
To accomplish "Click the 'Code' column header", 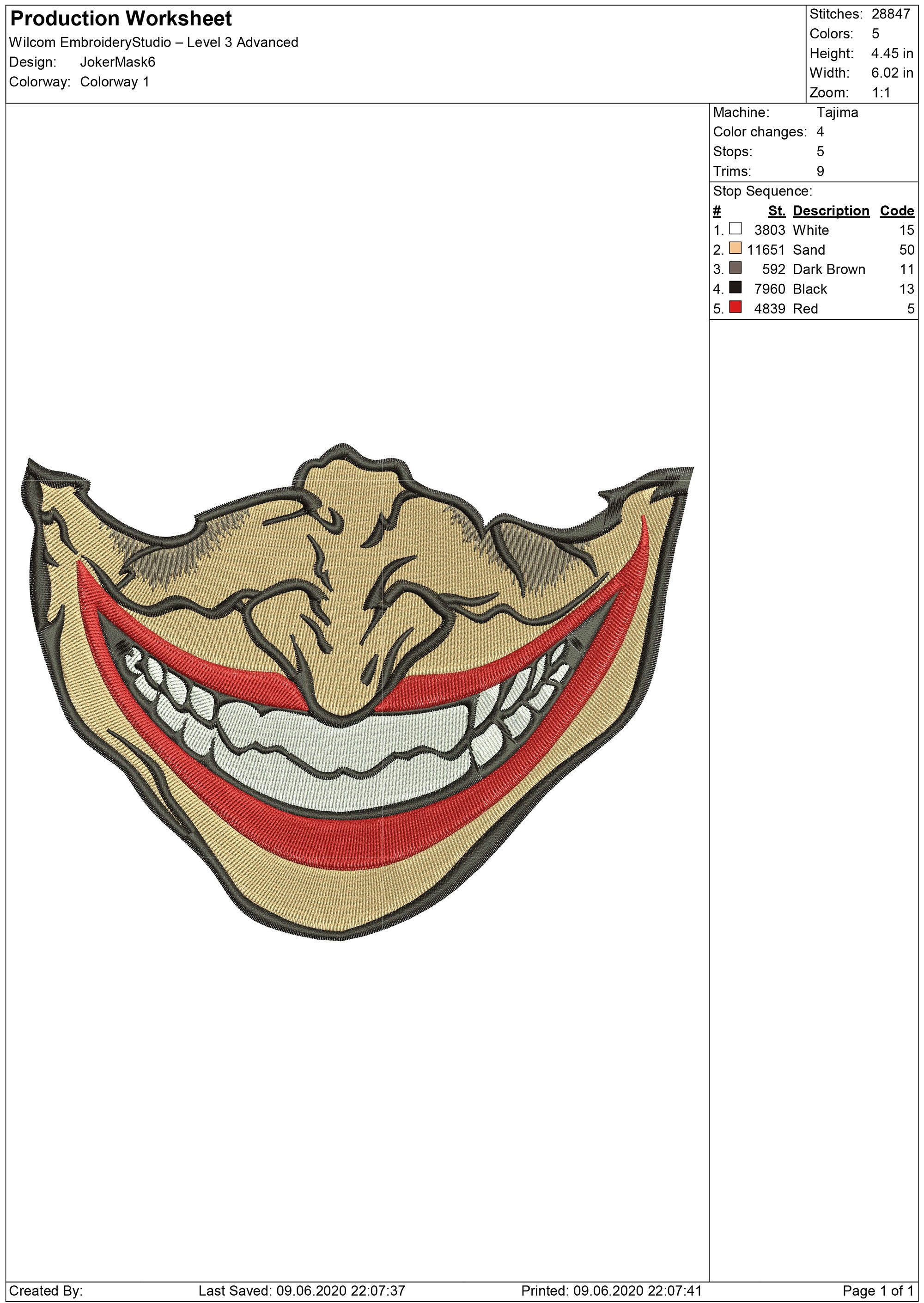I will point(897,211).
